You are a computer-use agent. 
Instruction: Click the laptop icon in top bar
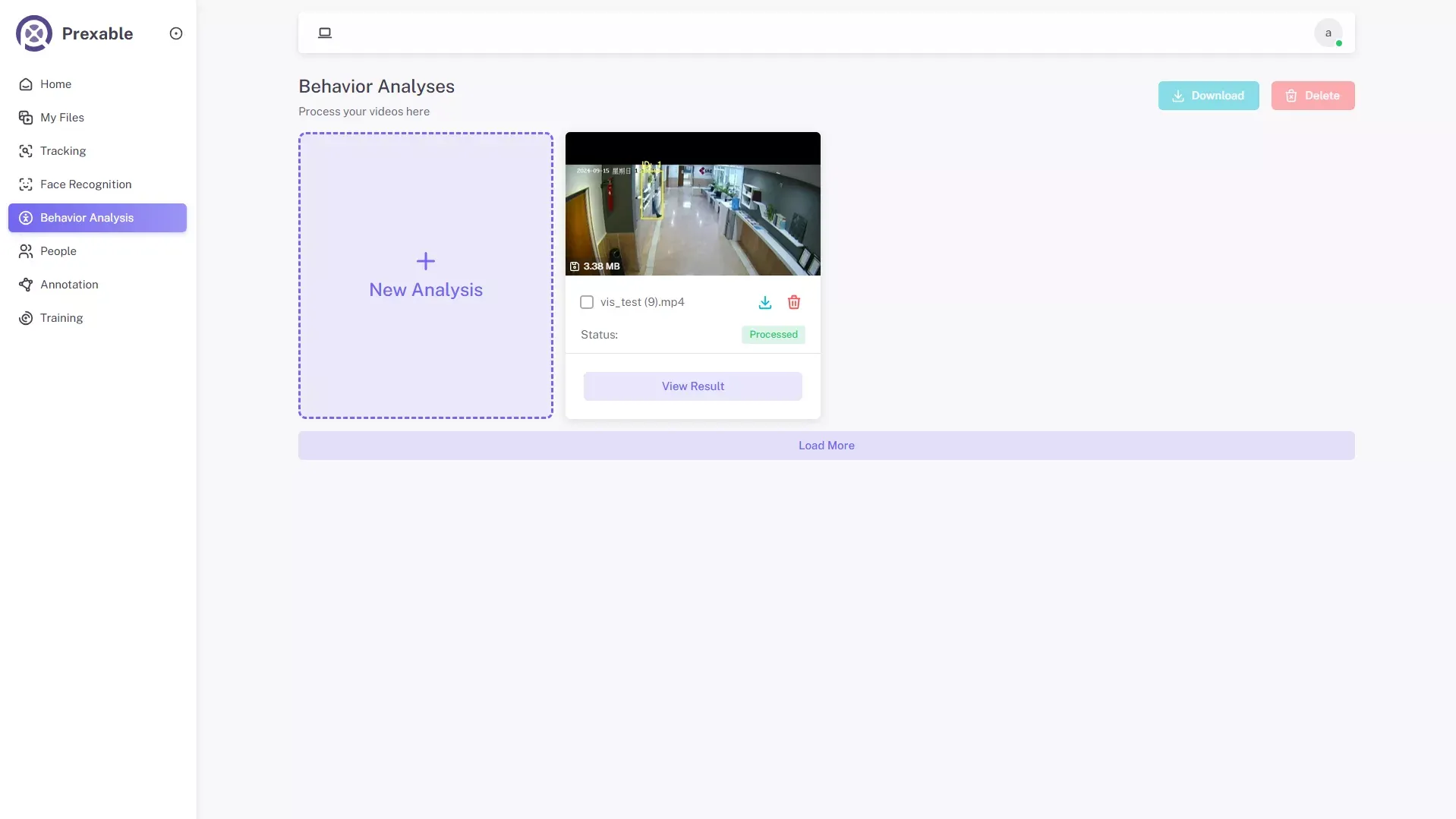click(325, 33)
